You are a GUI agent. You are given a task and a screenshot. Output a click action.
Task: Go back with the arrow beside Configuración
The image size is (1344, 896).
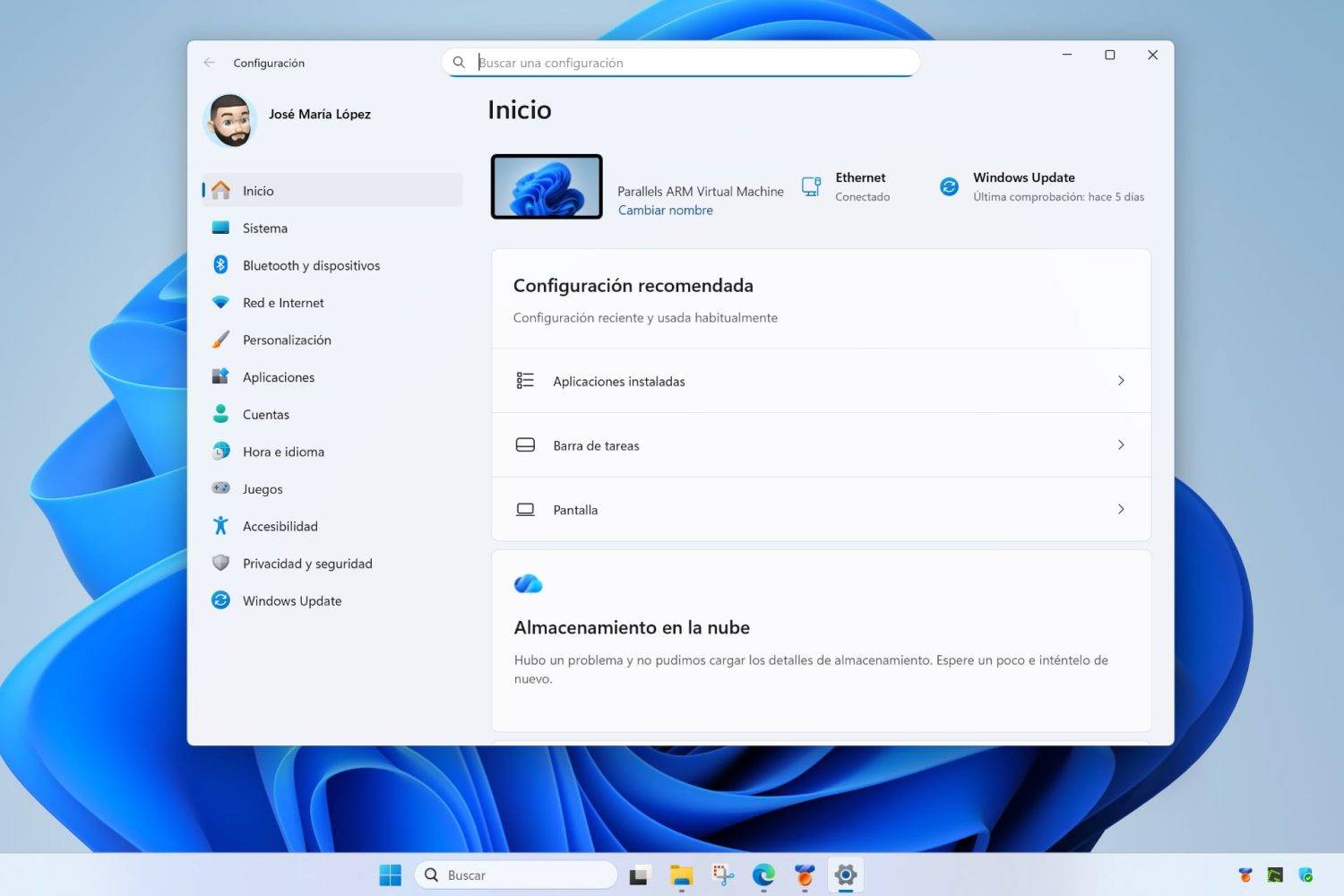[210, 63]
